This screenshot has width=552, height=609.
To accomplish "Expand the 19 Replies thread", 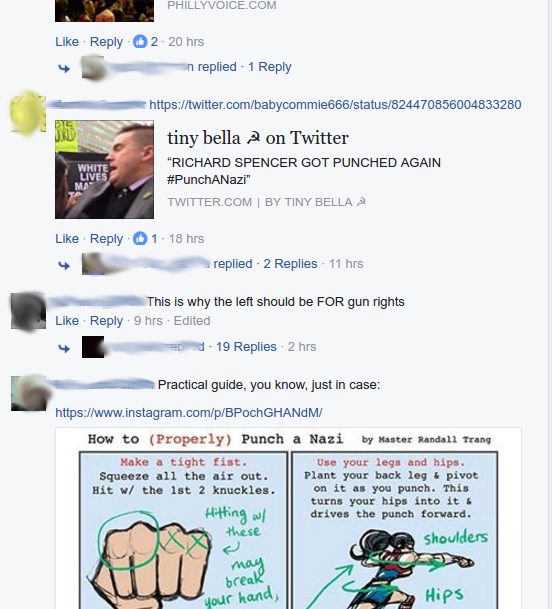I will [246, 346].
